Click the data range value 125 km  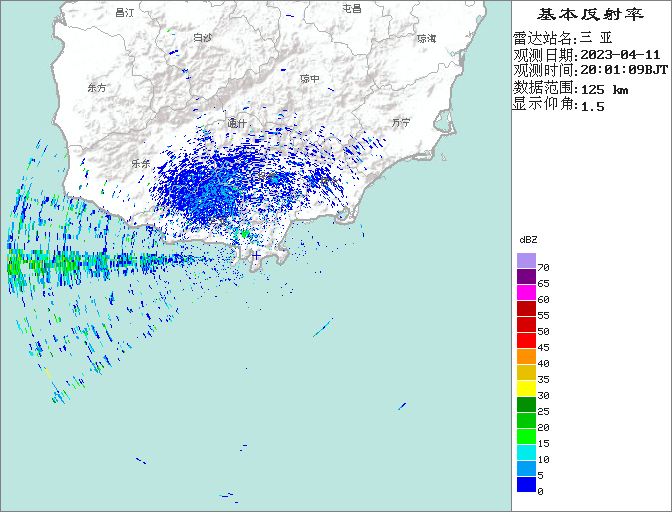604,90
